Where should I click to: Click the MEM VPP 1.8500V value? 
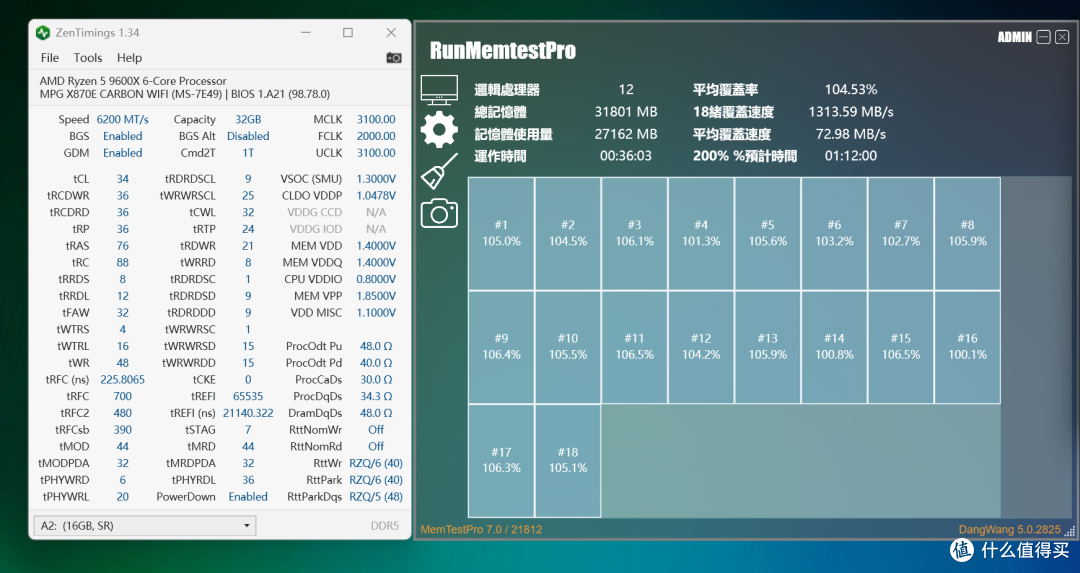376,295
